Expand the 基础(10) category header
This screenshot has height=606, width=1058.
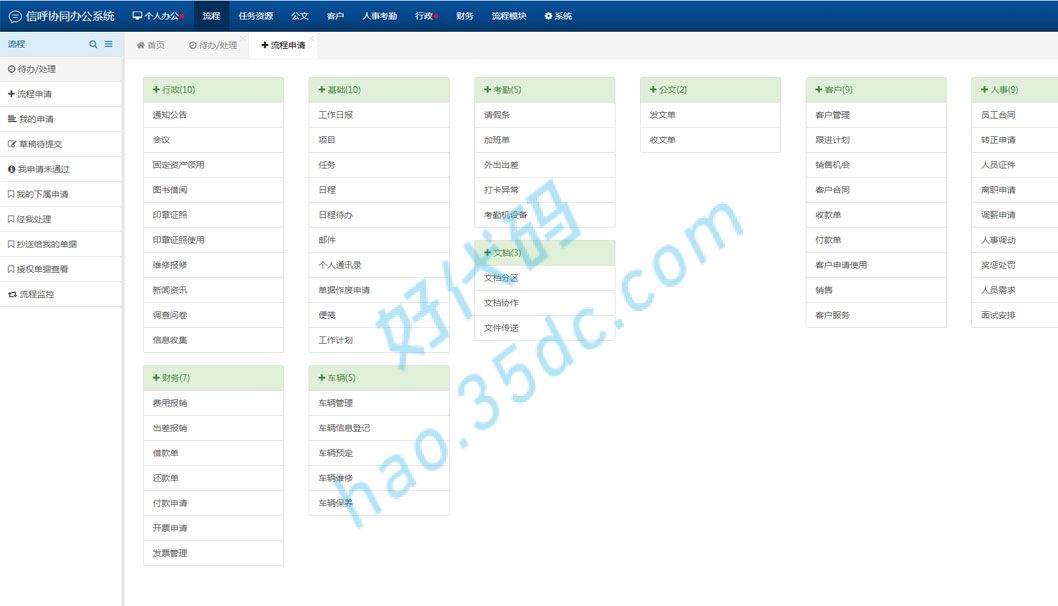pyautogui.click(x=379, y=90)
